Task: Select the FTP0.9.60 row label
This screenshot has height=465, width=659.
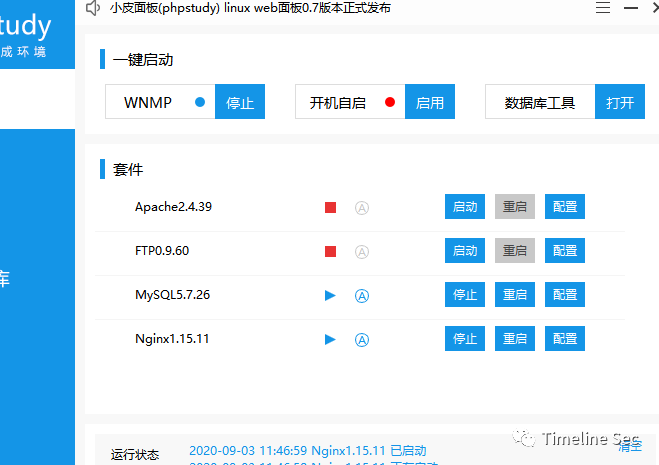Action: (x=162, y=251)
